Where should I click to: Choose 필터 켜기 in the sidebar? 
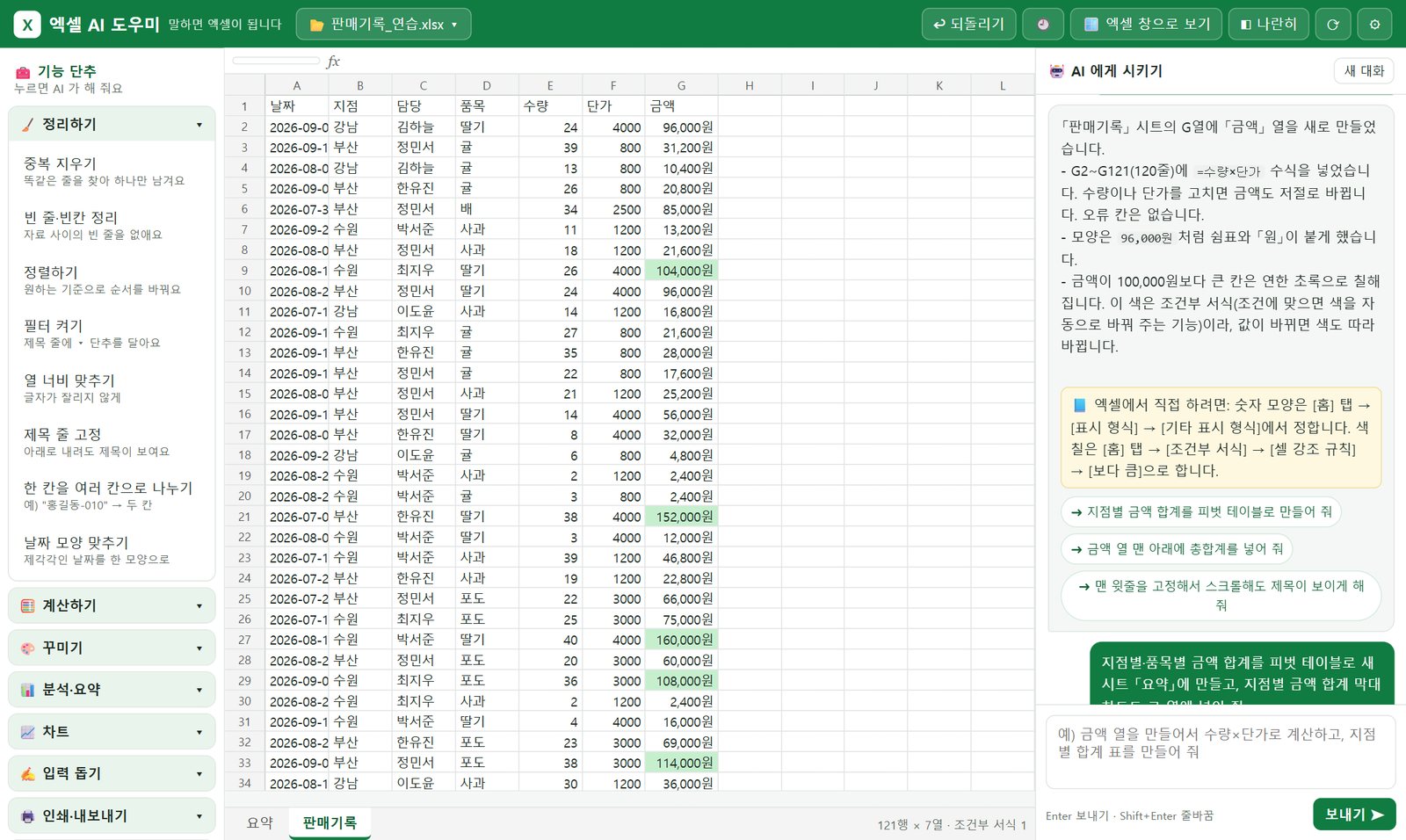tap(112, 333)
